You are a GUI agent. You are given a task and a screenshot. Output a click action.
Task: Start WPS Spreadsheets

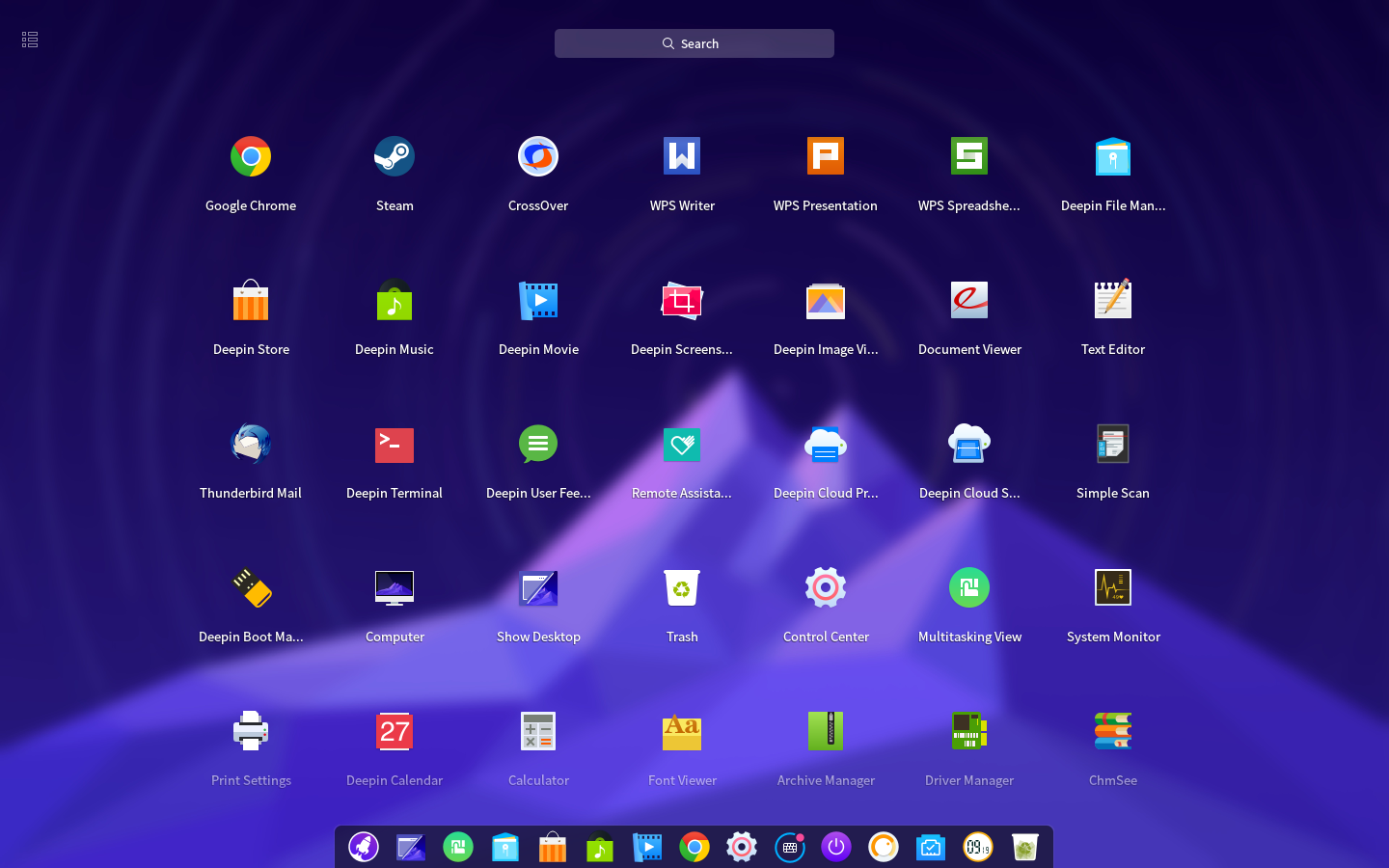[969, 156]
